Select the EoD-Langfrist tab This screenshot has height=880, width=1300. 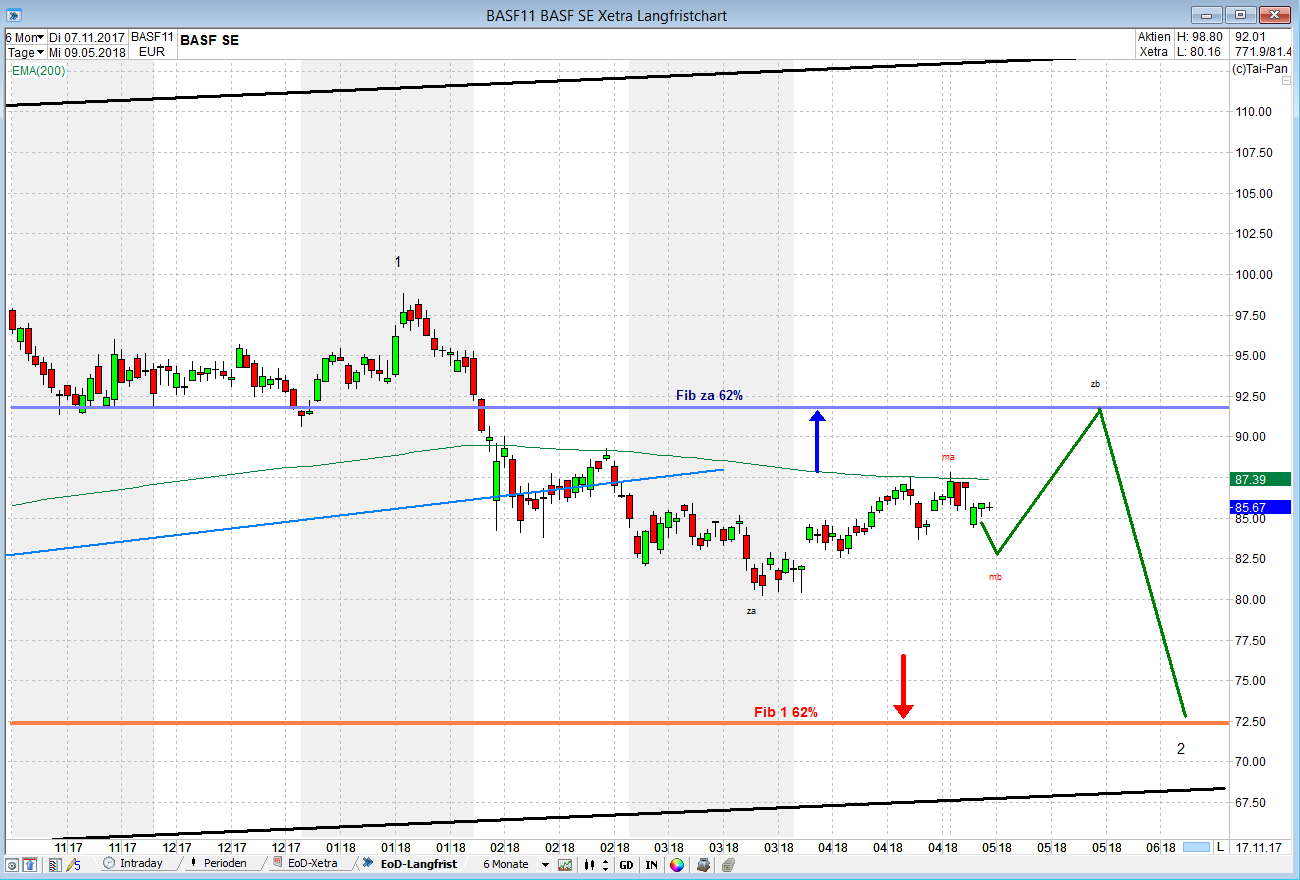click(411, 863)
